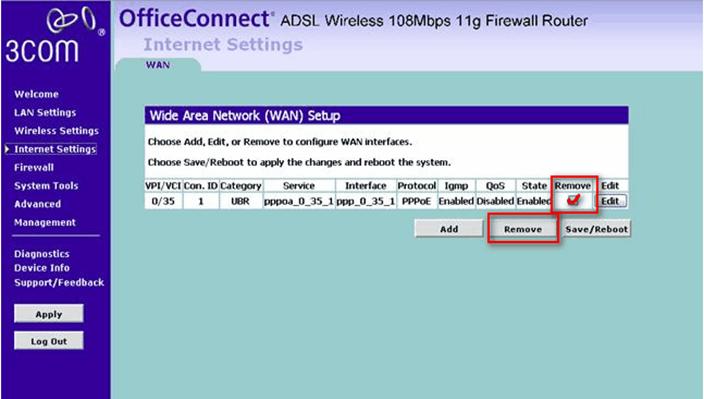Open System Tools menu
The image size is (704, 399).
coord(46,186)
